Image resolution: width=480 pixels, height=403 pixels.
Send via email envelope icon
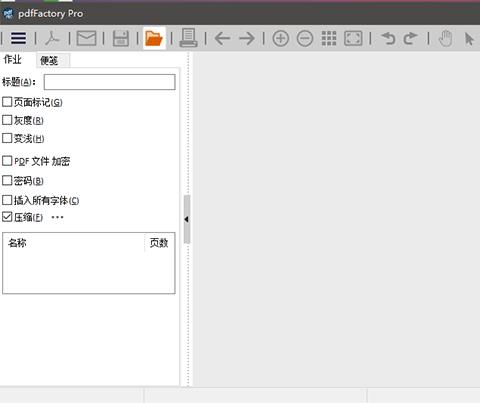[x=86, y=38]
